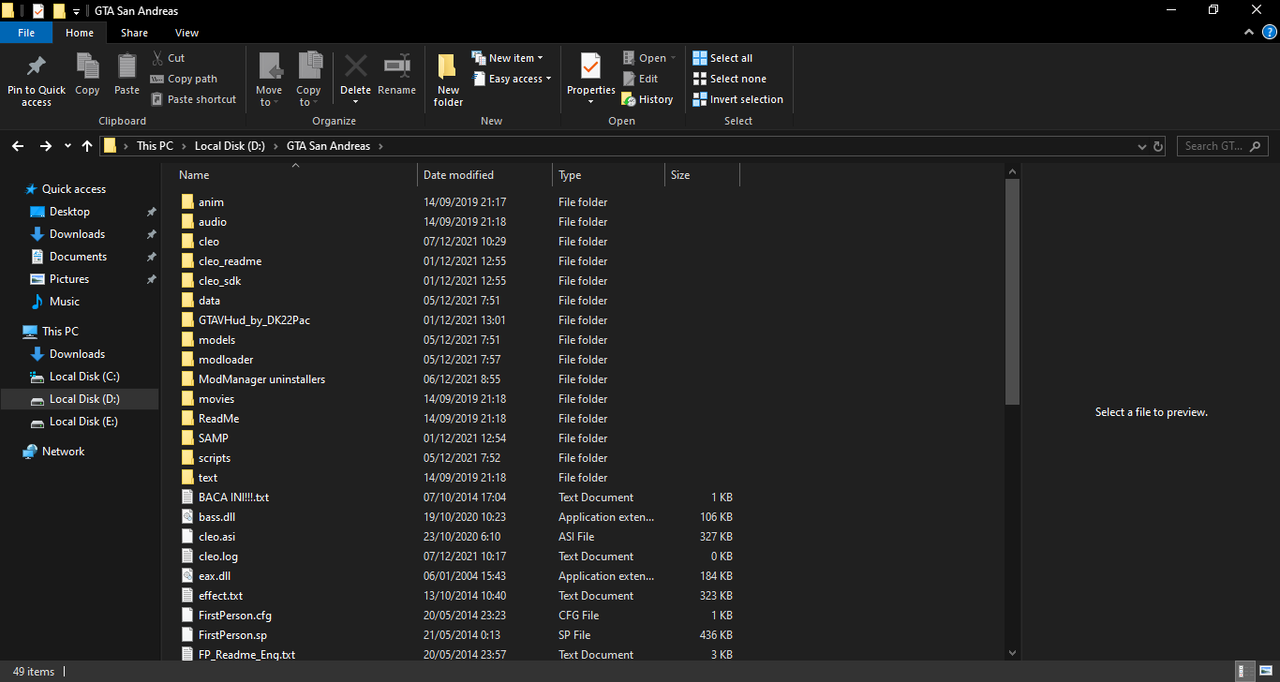Viewport: 1280px width, 682px height.
Task: Open Desktop in the Quick access list
Action: point(69,212)
